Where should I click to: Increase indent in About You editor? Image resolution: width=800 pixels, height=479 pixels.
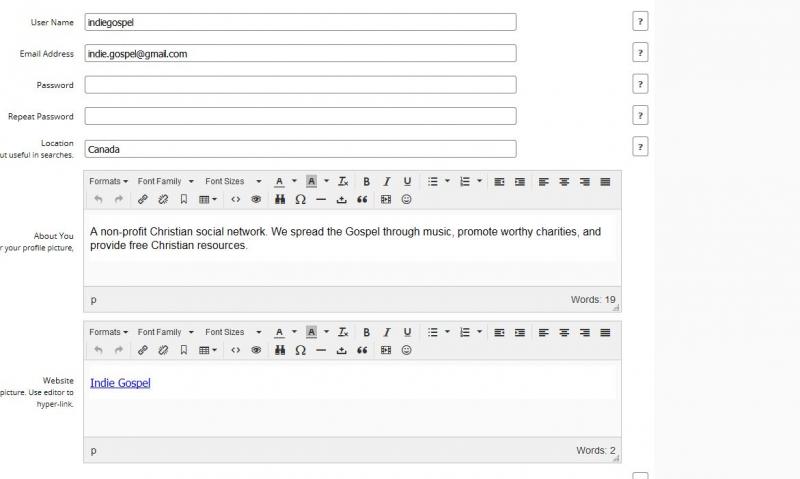pos(520,182)
